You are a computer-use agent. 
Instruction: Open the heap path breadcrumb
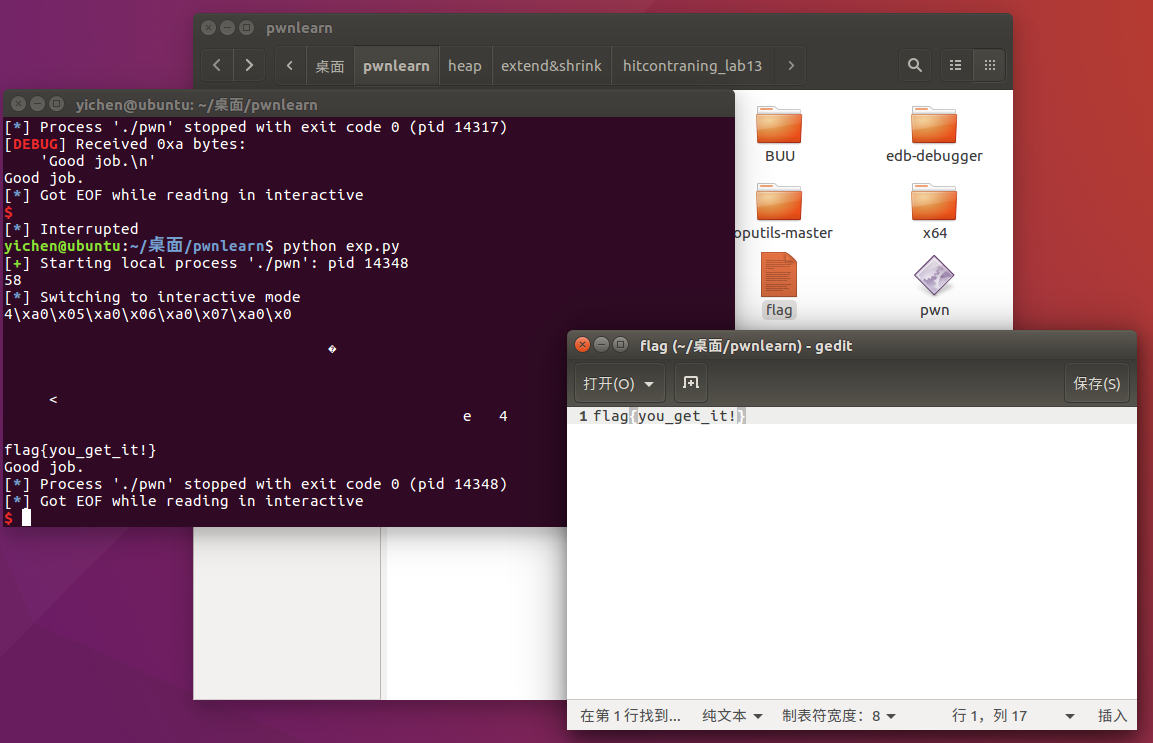point(465,66)
